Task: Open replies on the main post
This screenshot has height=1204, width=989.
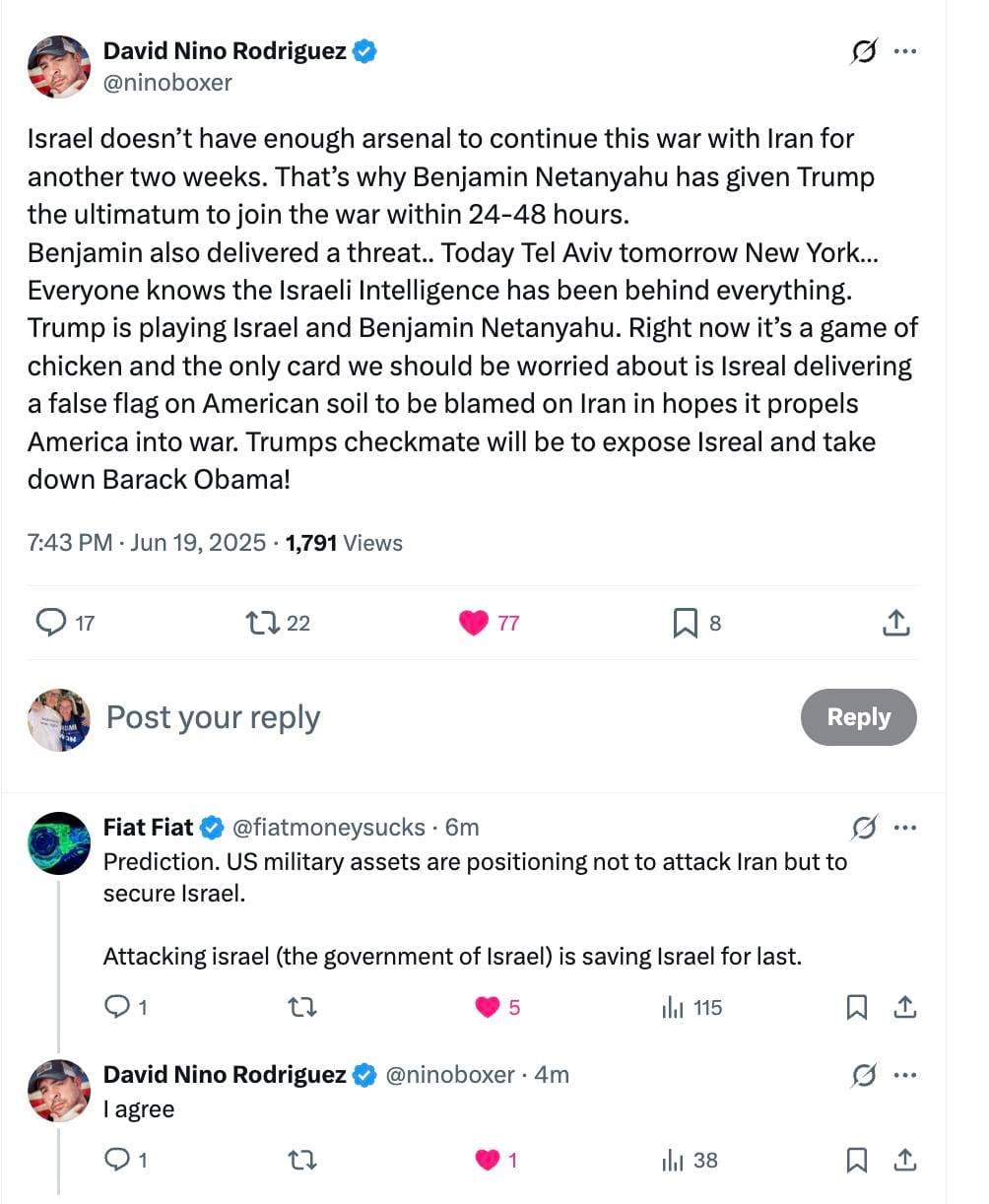Action: pyautogui.click(x=49, y=623)
